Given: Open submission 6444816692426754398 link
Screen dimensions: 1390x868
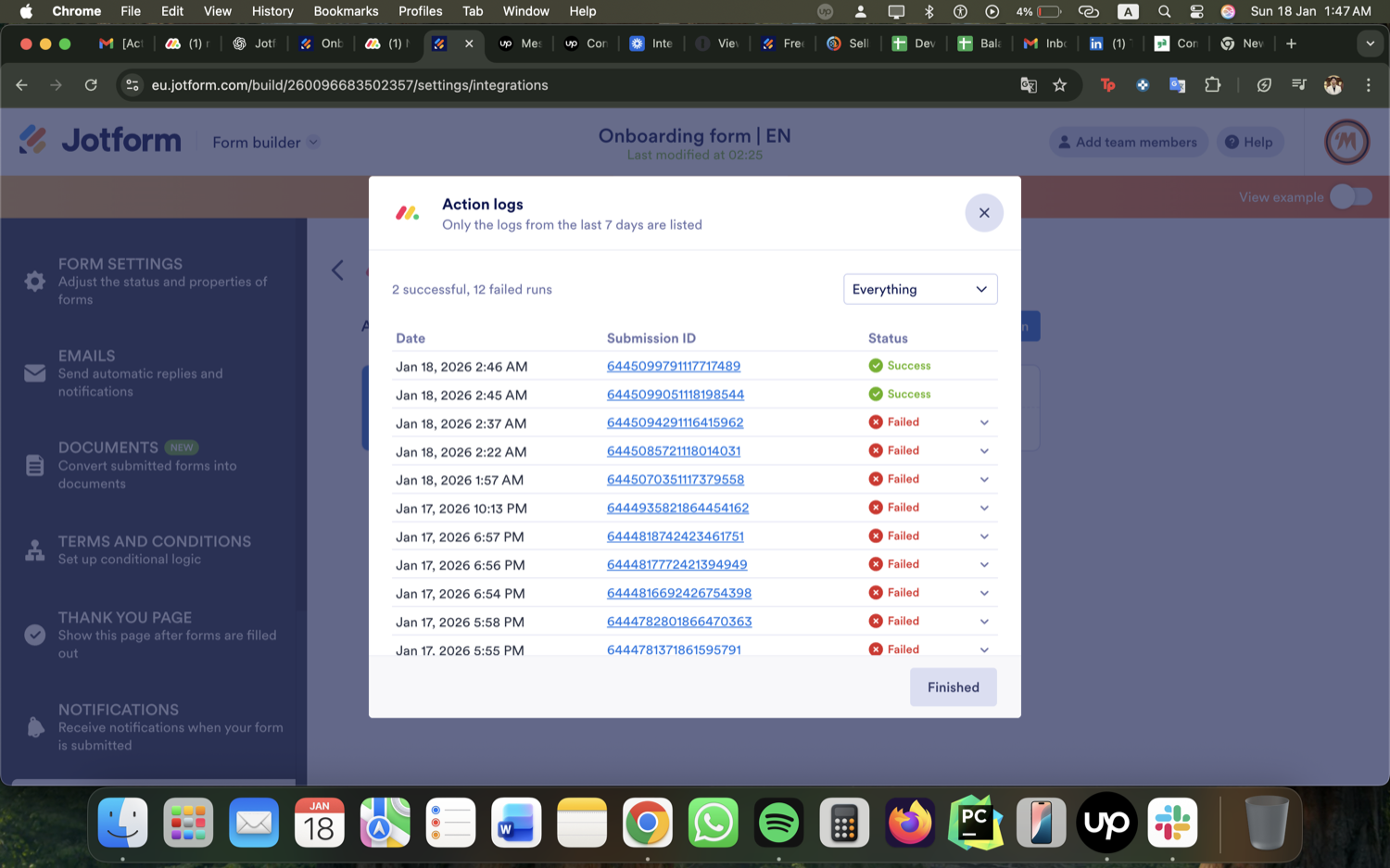Looking at the screenshot, I should 679,593.
